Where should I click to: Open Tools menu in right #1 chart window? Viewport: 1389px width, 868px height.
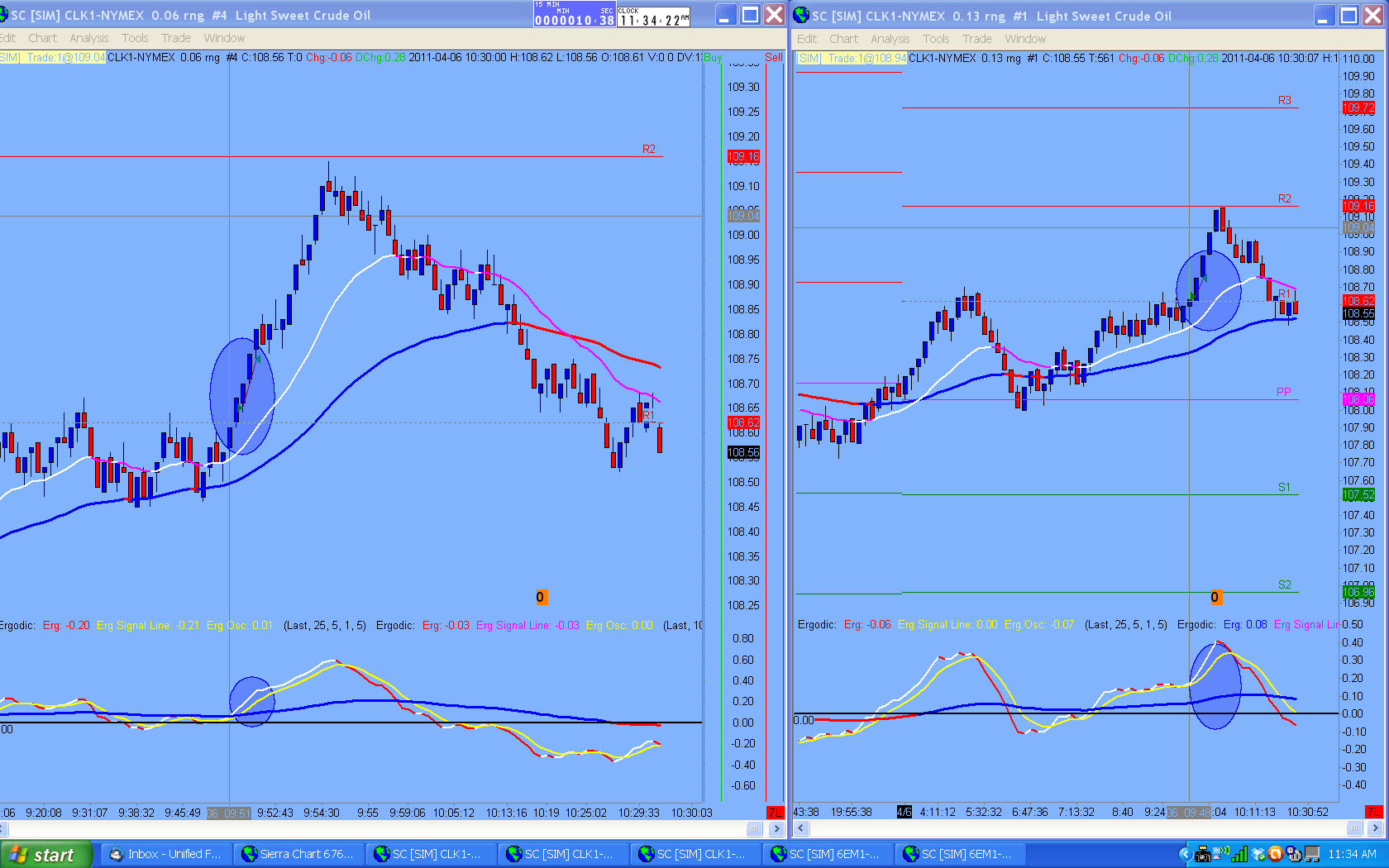[x=936, y=39]
